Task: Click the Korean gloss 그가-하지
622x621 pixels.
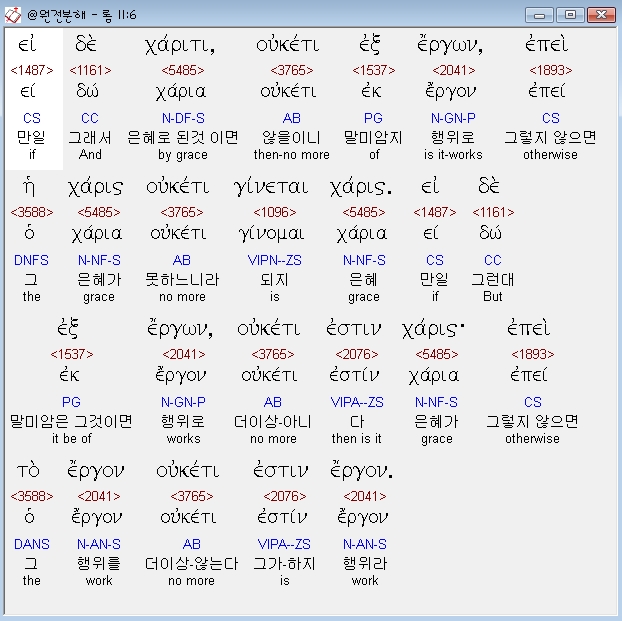Action: 284,563
